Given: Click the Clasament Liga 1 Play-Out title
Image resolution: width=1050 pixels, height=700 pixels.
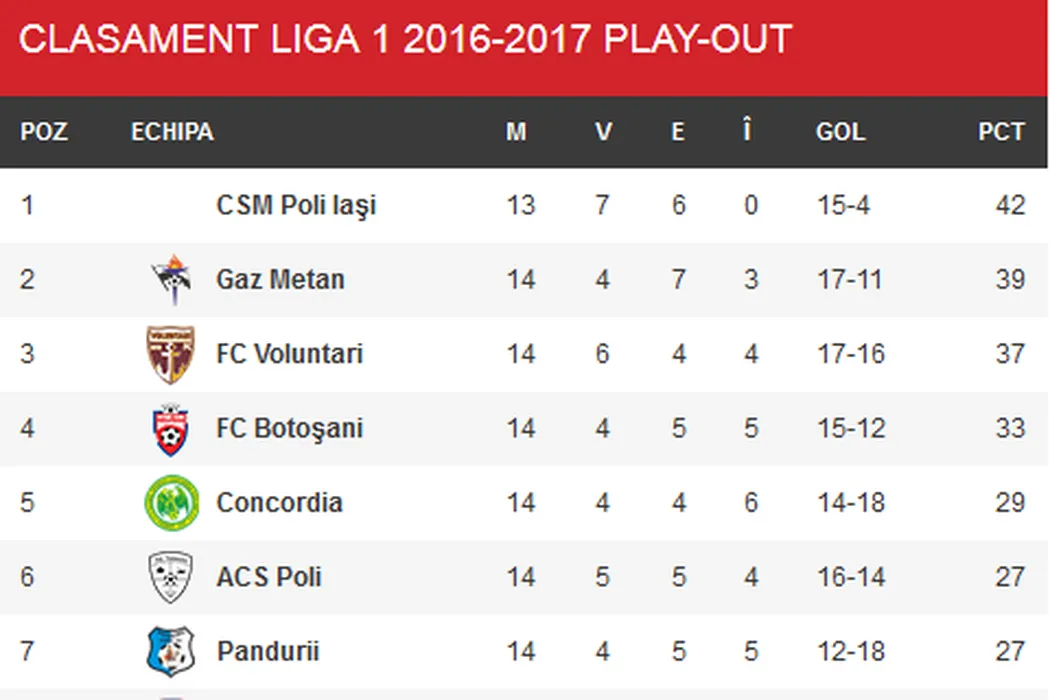Looking at the screenshot, I should pos(405,40).
